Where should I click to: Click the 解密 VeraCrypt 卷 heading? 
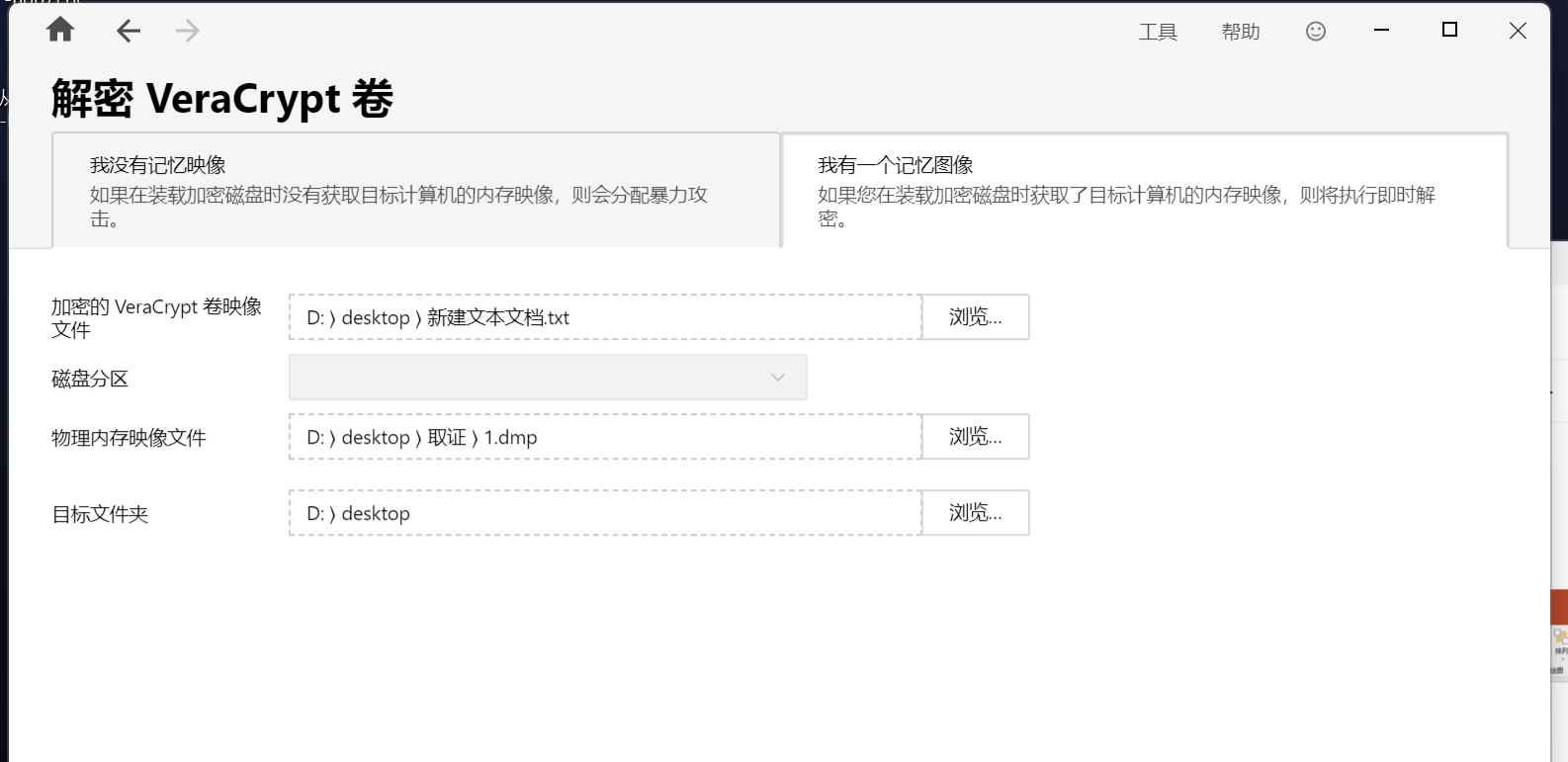[222, 99]
